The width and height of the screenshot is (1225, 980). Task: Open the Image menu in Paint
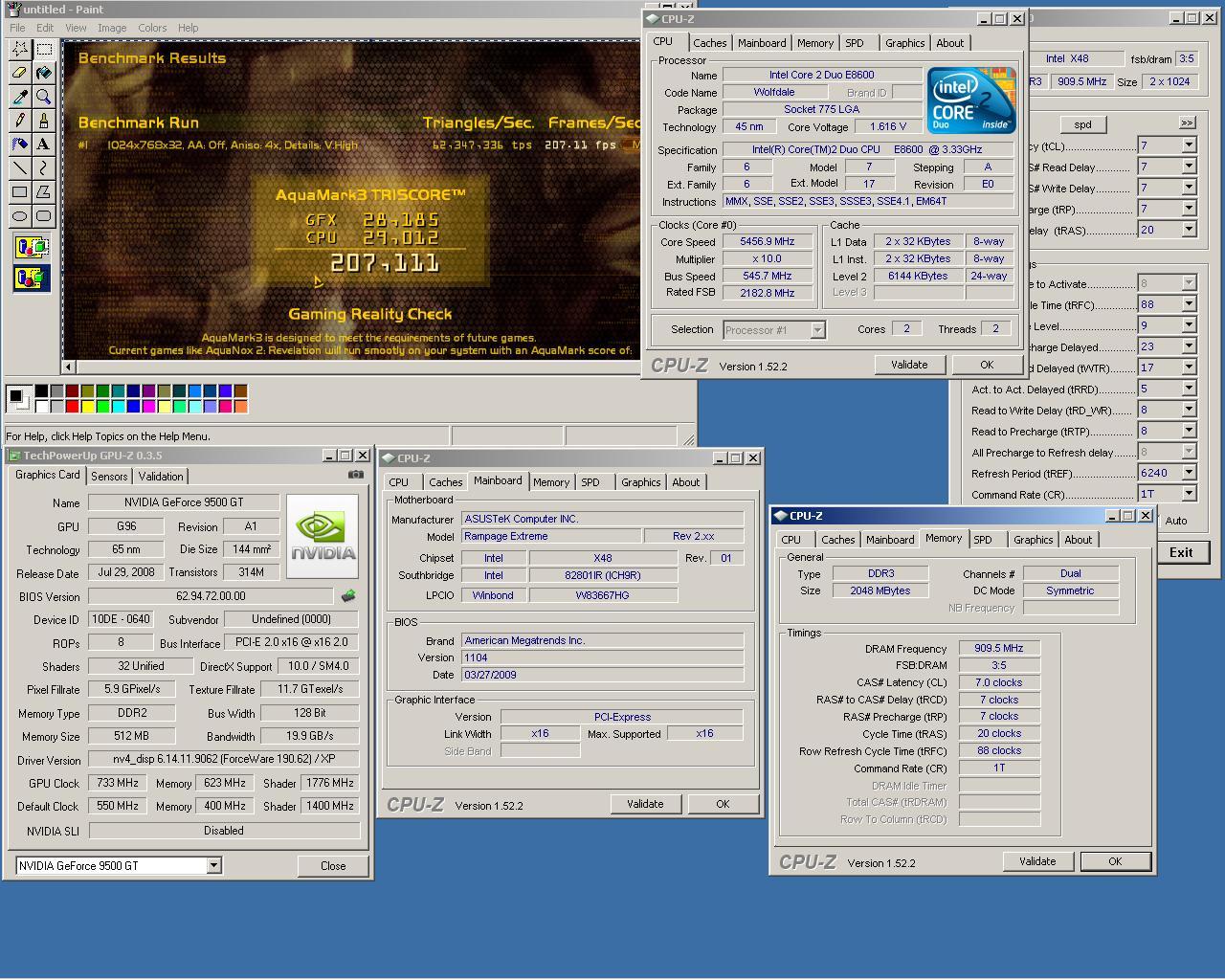[111, 28]
